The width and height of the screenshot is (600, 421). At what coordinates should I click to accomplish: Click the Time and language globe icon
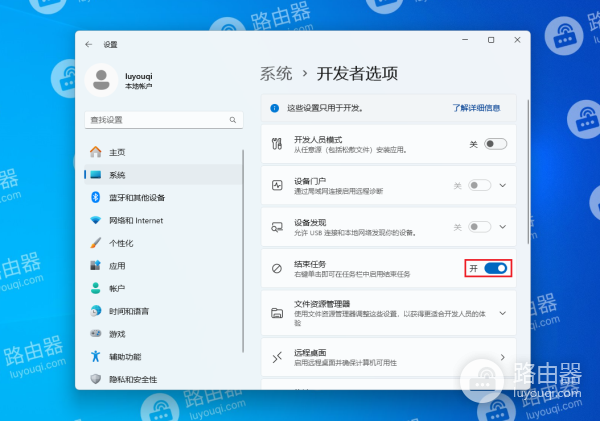96,311
